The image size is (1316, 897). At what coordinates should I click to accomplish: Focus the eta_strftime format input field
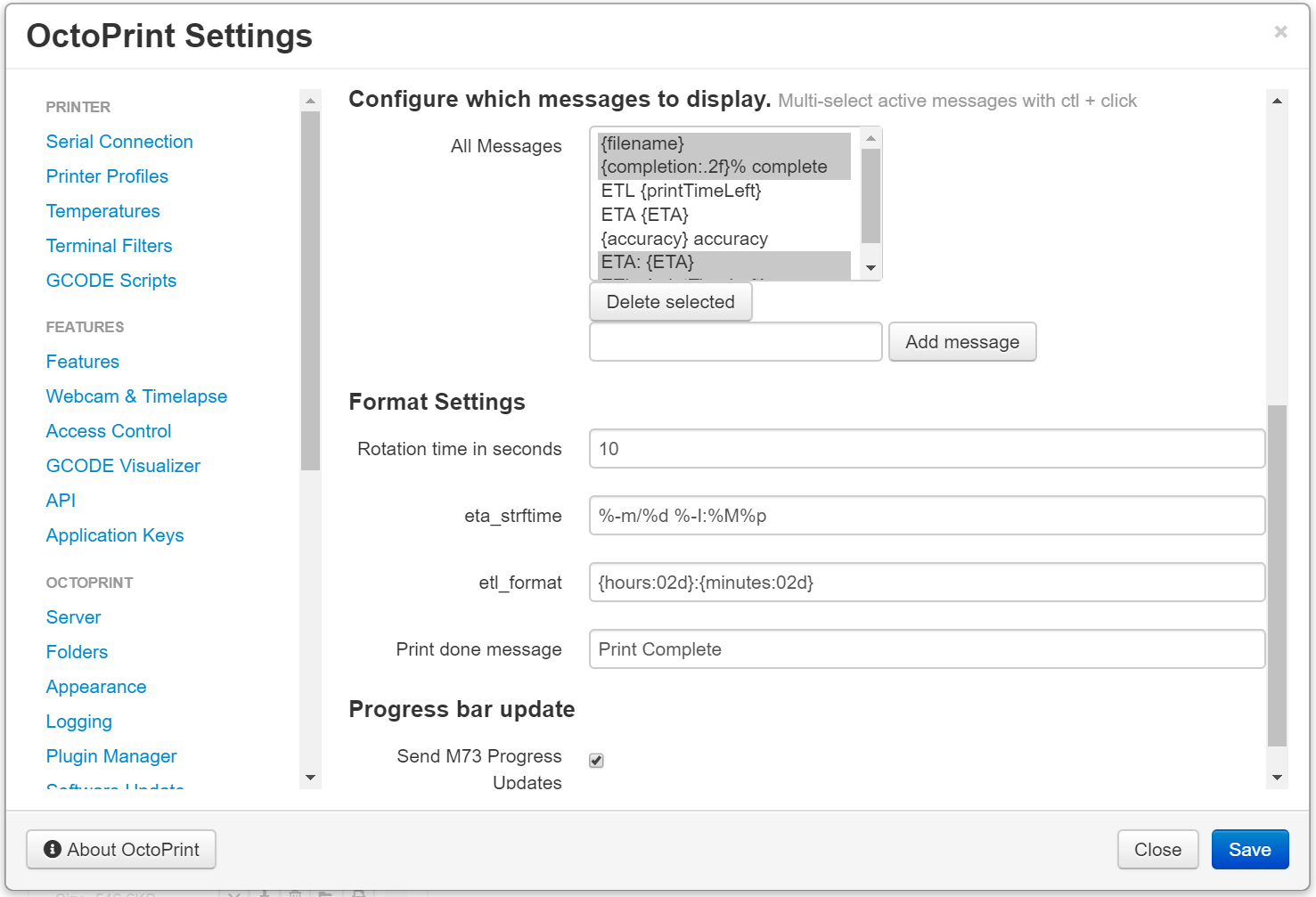927,516
